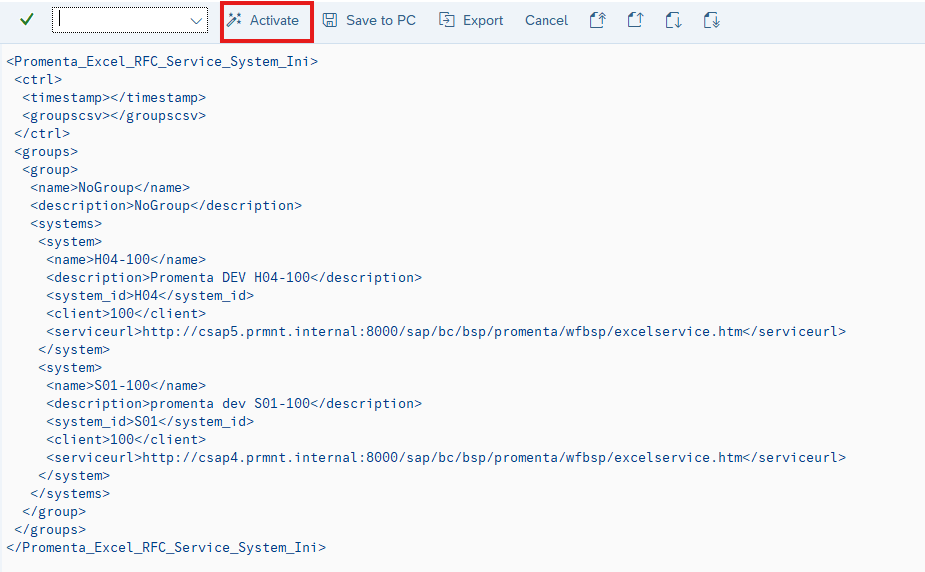Click the <timestamp></timestamp> line

114,97
